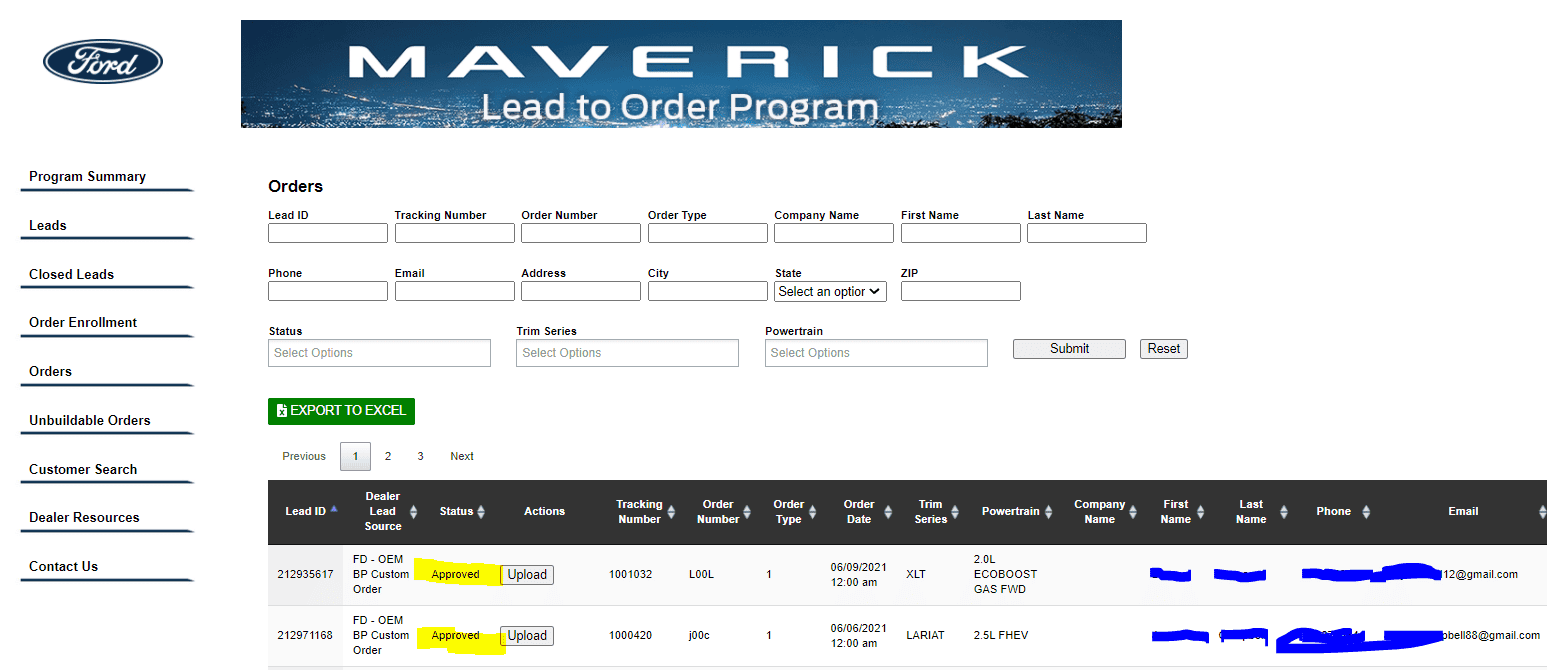Open Customer Search in sidebar

click(x=83, y=470)
